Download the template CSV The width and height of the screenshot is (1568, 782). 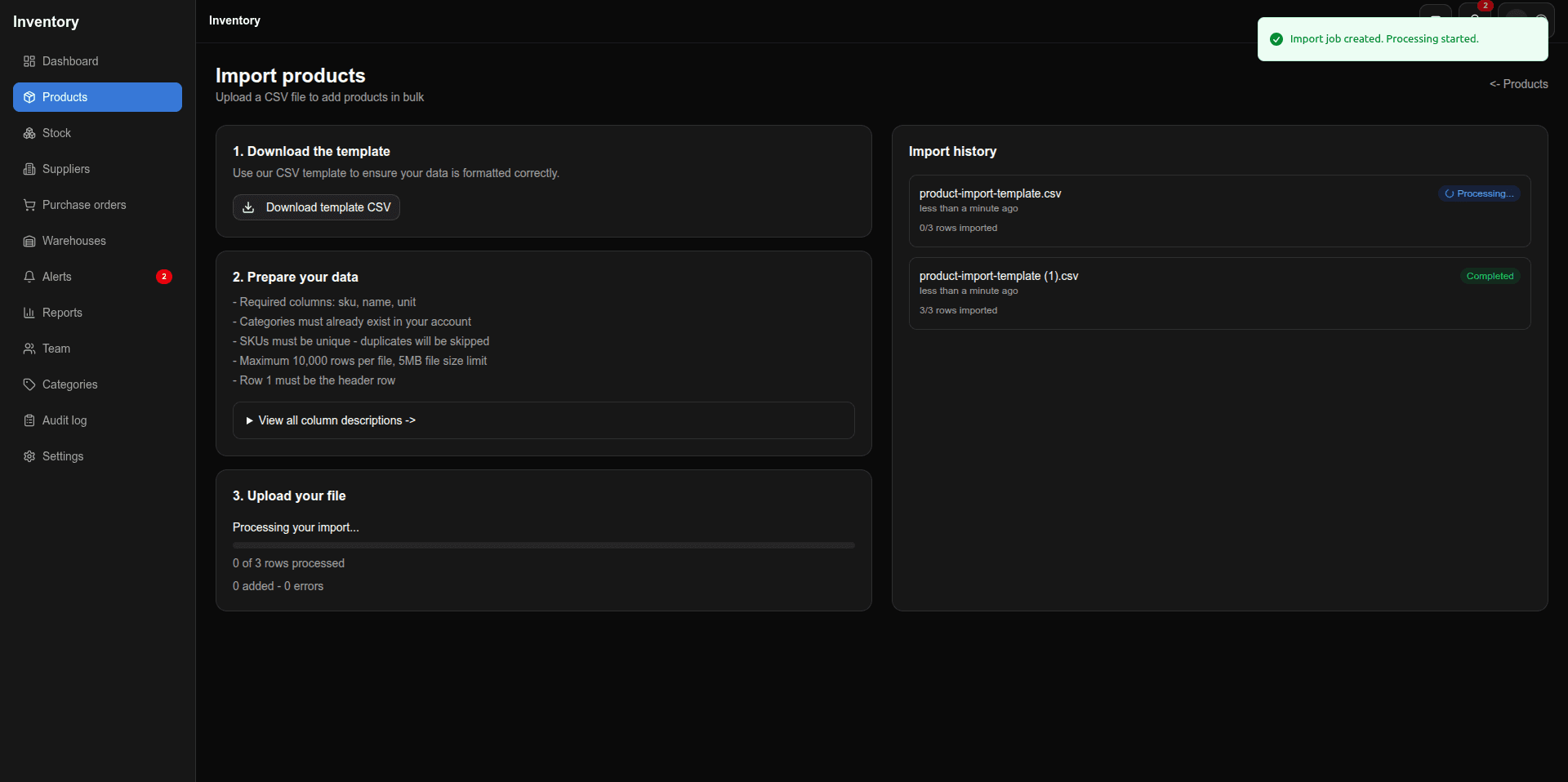coord(316,207)
